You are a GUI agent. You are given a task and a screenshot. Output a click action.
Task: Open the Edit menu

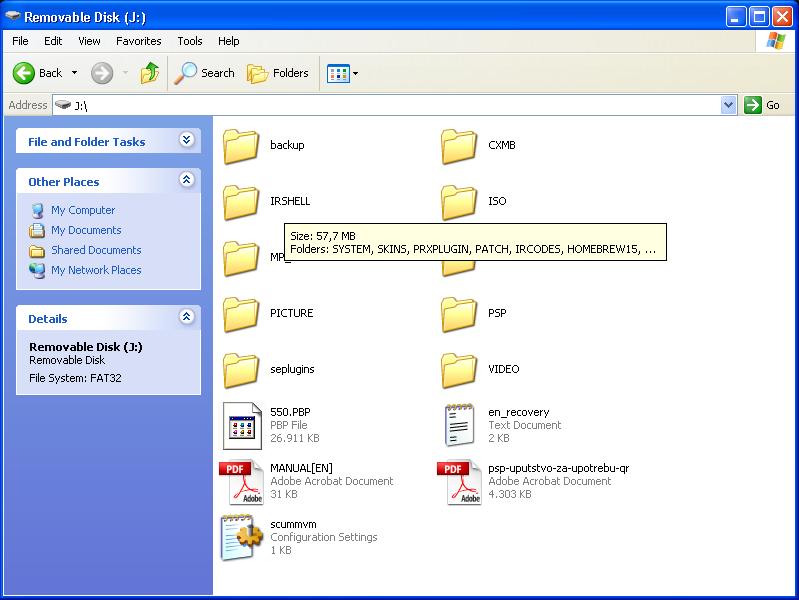pos(53,41)
